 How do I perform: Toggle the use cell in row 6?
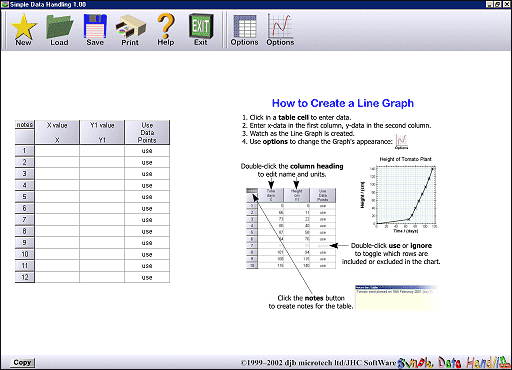147,208
